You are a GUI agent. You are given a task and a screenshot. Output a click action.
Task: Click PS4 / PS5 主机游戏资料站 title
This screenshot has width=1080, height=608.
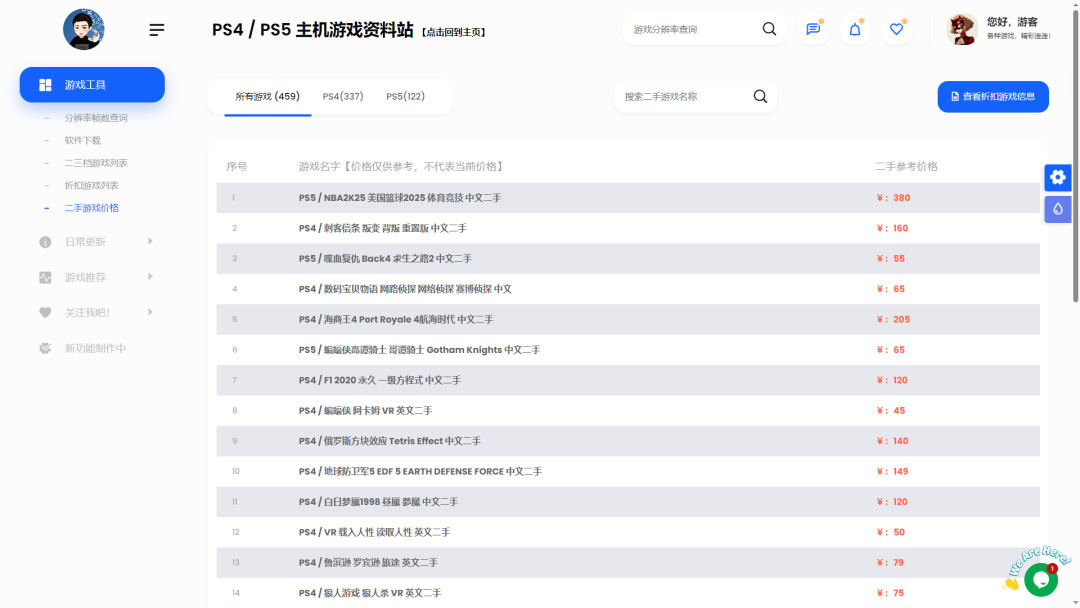click(313, 30)
